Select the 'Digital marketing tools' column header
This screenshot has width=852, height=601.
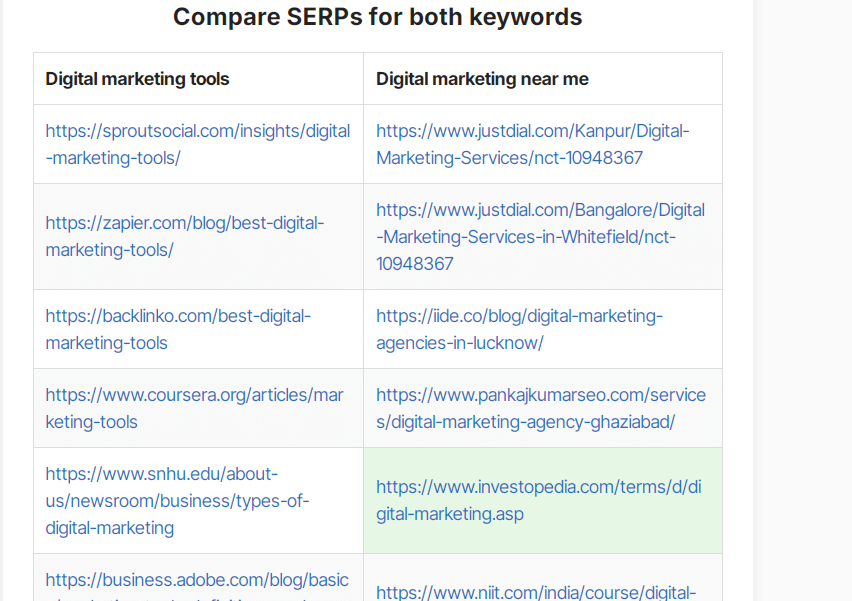point(137,79)
